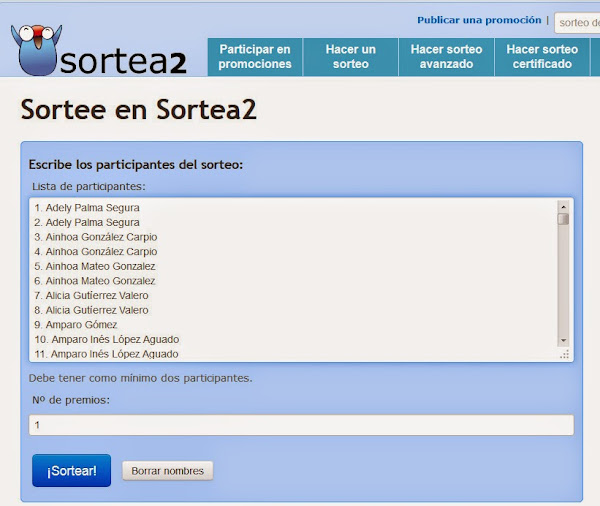Click line '2. Adely Palma Segura'
The height and width of the screenshot is (506, 600).
click(87, 222)
